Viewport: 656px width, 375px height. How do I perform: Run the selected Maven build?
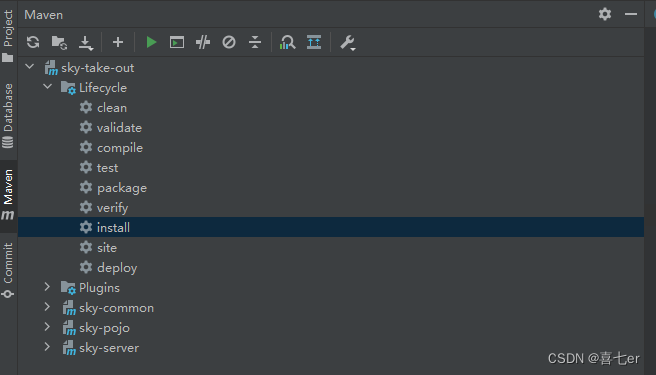point(151,42)
